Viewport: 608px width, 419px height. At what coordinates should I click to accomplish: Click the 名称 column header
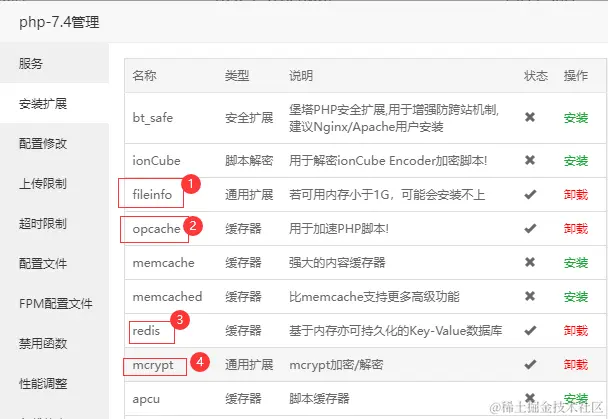(x=144, y=75)
